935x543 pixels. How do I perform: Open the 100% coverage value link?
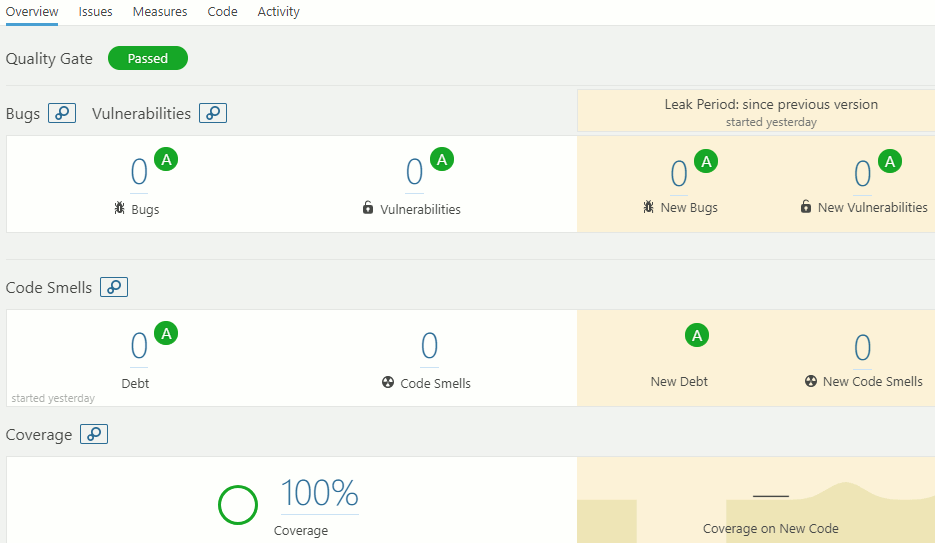(319, 493)
